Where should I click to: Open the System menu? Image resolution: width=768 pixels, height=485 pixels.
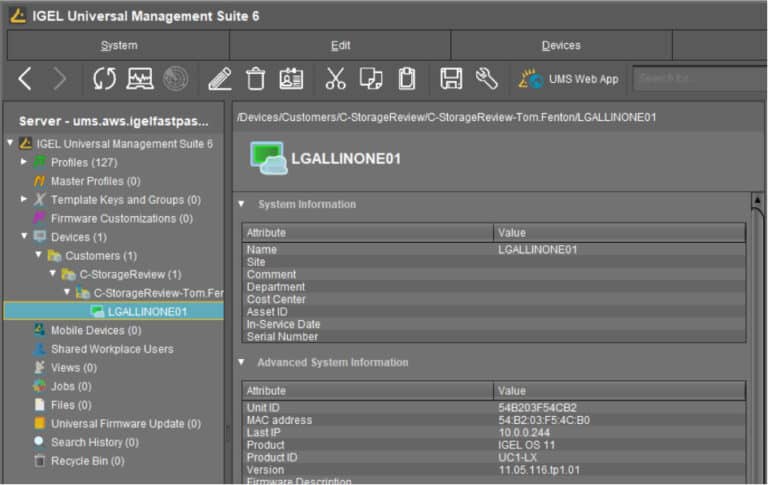pyautogui.click(x=119, y=46)
